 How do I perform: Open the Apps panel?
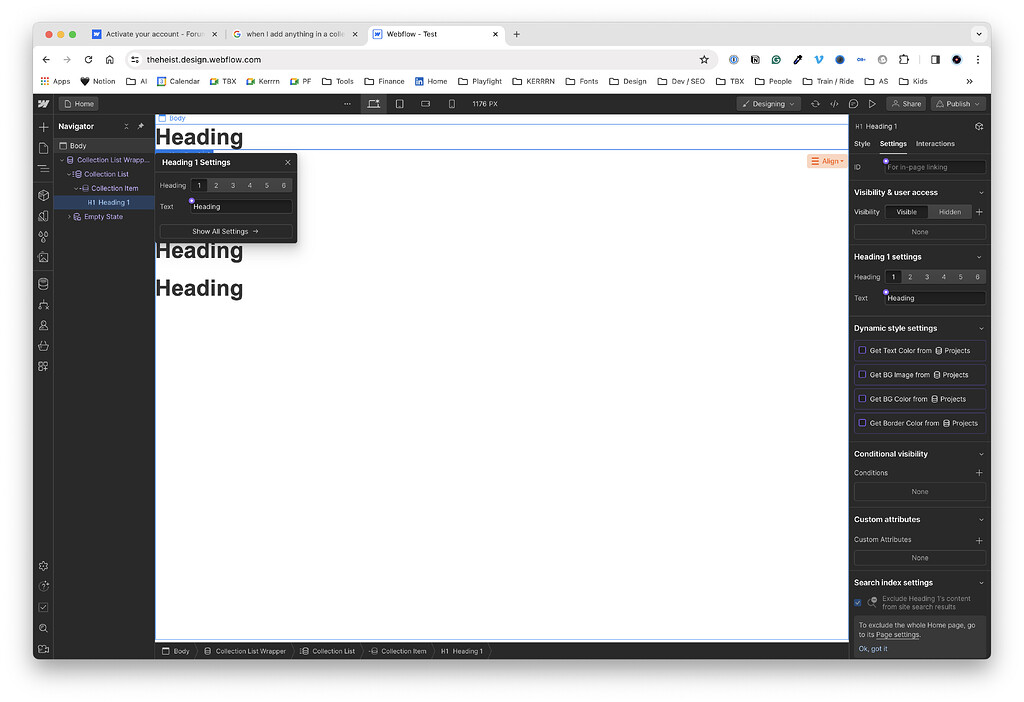[43, 367]
